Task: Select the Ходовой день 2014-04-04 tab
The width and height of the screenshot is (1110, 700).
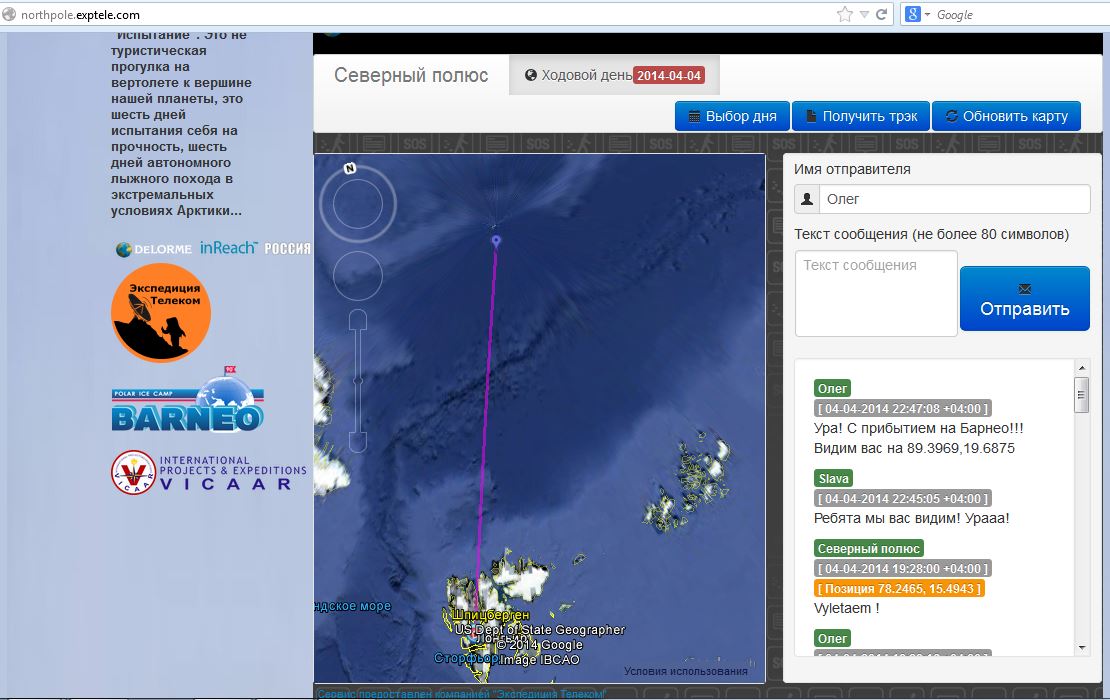Action: point(613,76)
